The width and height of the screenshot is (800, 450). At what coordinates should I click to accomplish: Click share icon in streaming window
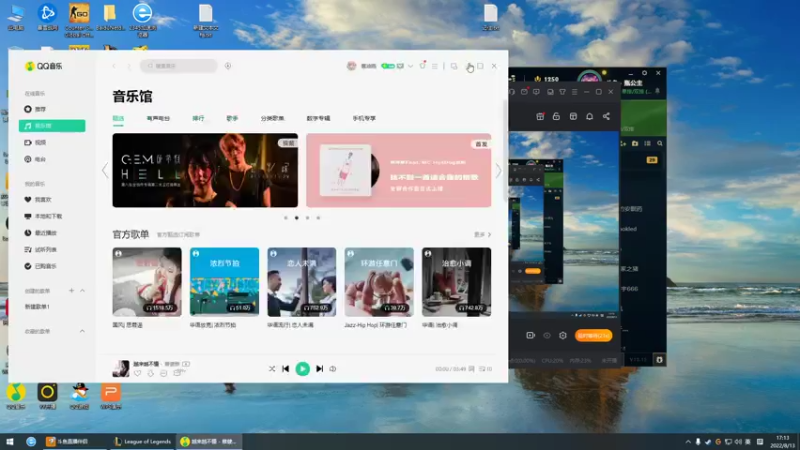[606, 116]
